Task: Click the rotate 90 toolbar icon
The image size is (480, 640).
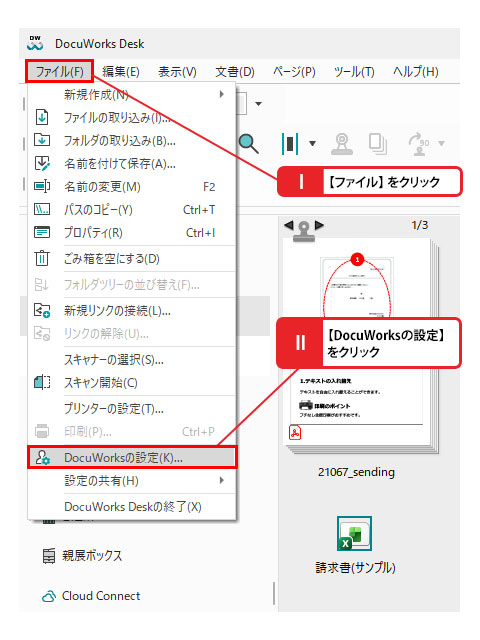Action: pyautogui.click(x=419, y=144)
